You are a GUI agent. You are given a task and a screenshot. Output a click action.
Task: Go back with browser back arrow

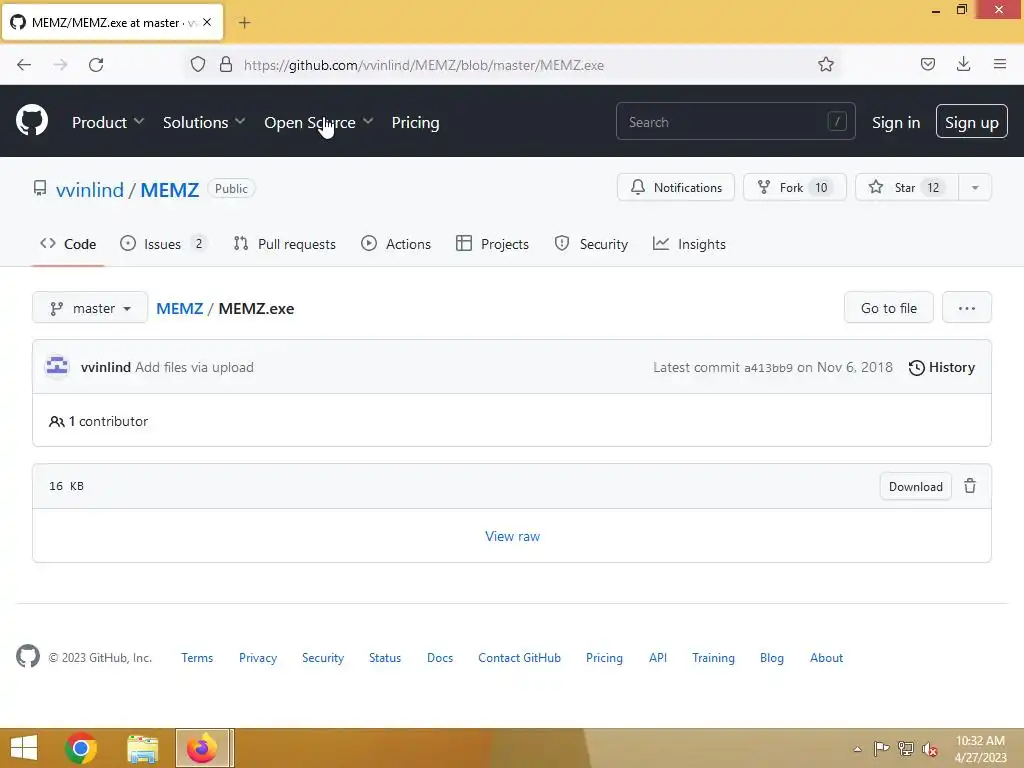tap(24, 65)
